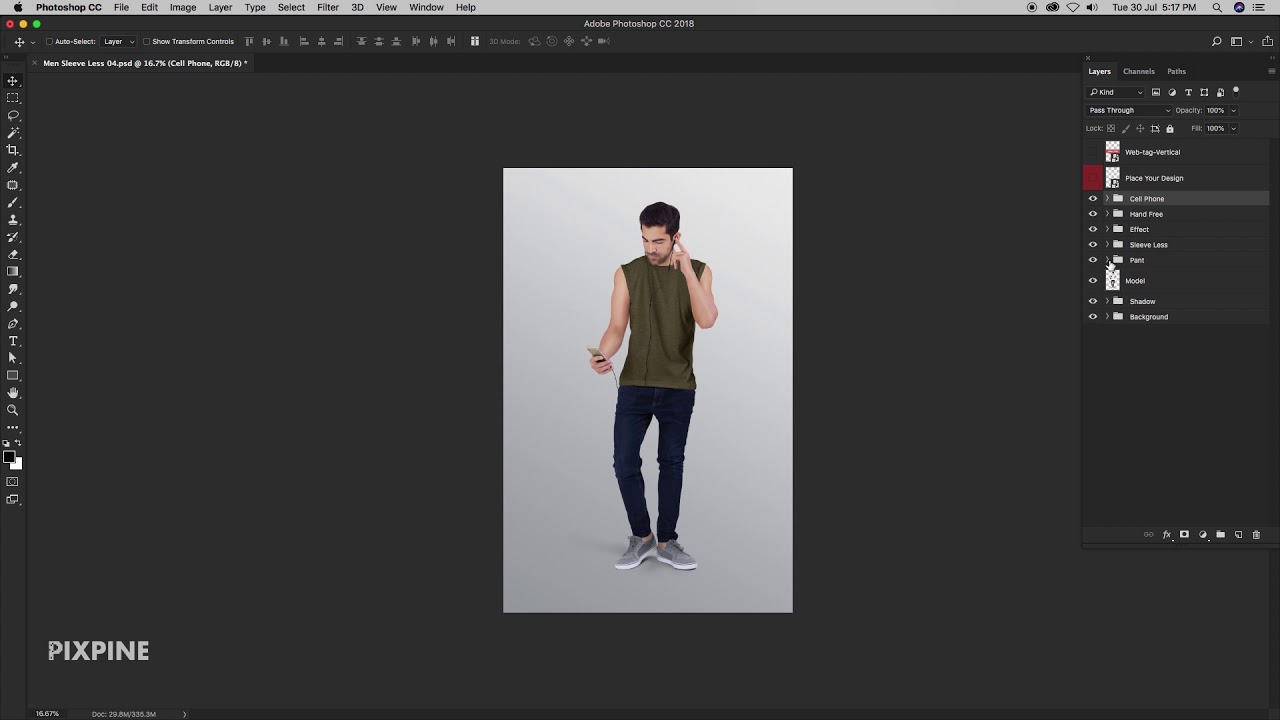
Task: Open the Pass Through blend mode dropdown
Action: click(1128, 110)
